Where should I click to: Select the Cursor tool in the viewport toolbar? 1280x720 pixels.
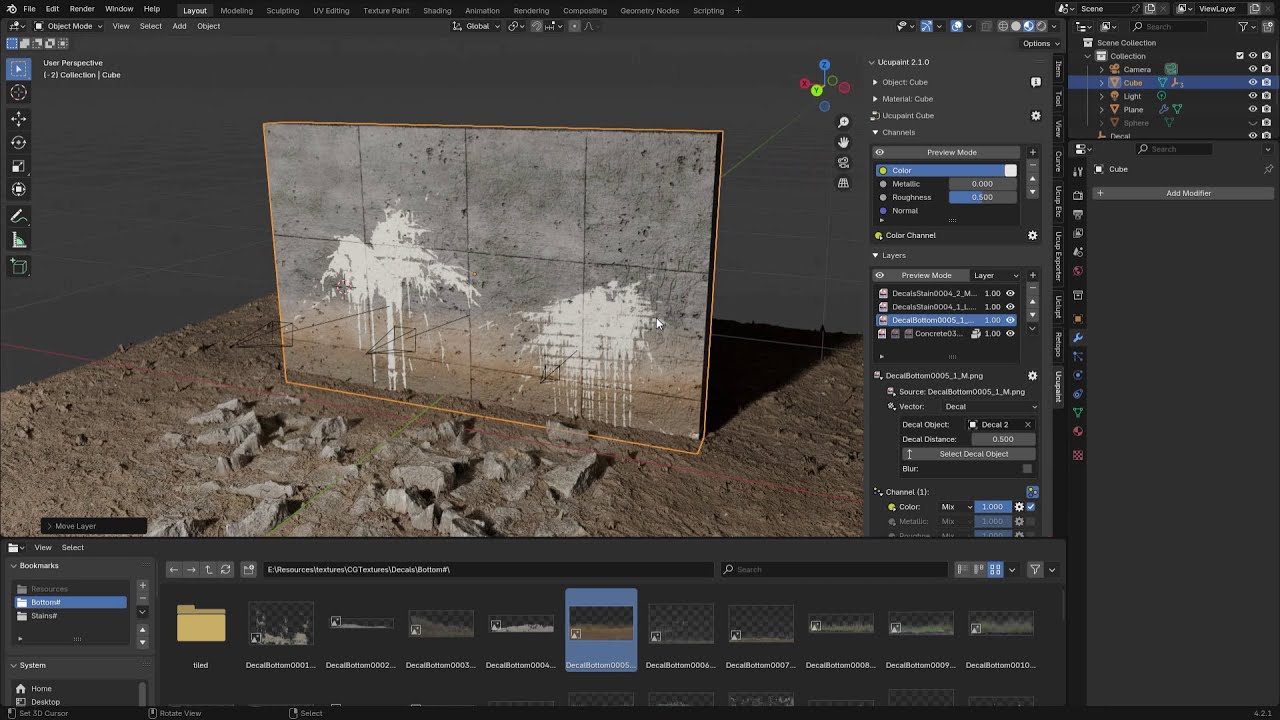(x=18, y=92)
